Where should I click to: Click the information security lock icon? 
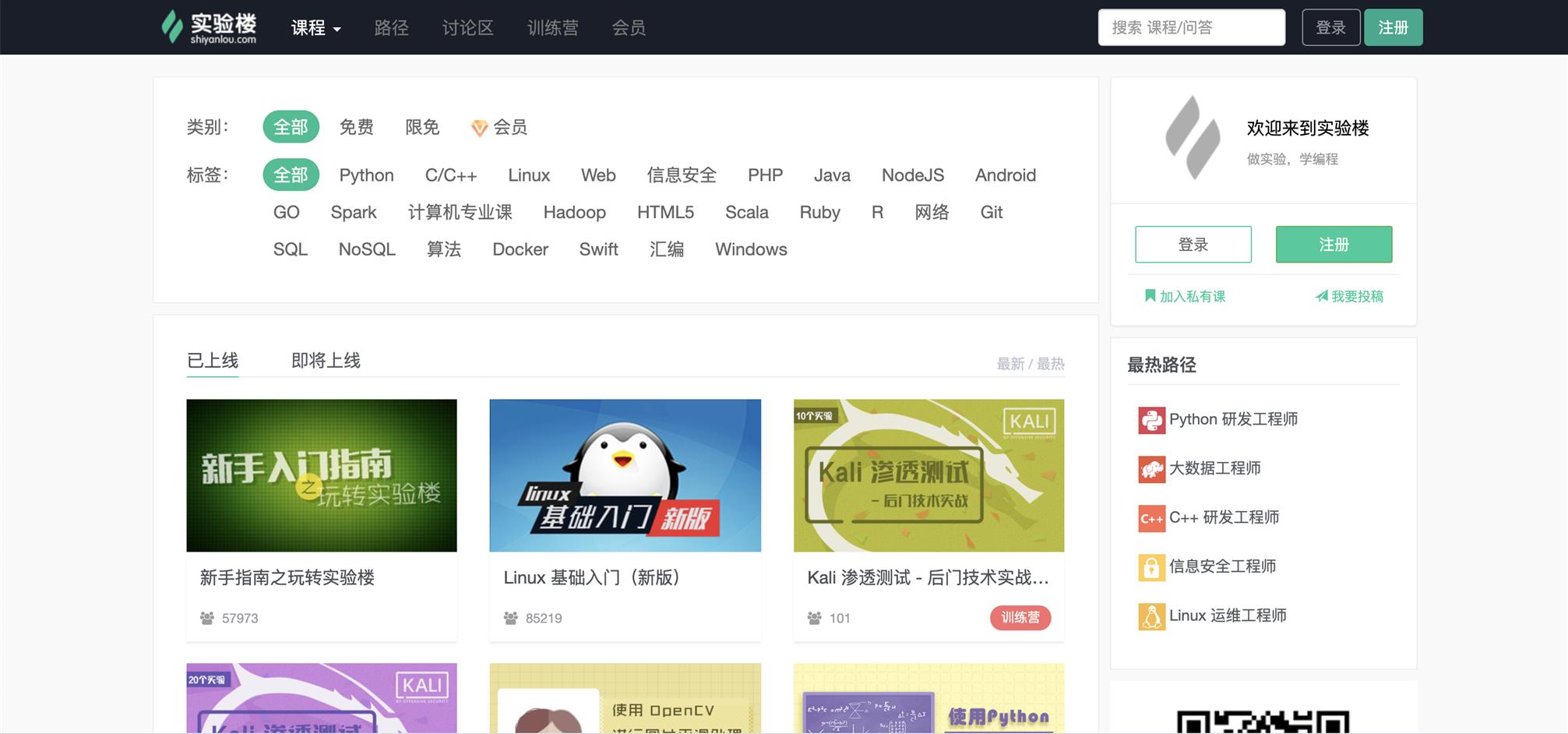[1150, 567]
